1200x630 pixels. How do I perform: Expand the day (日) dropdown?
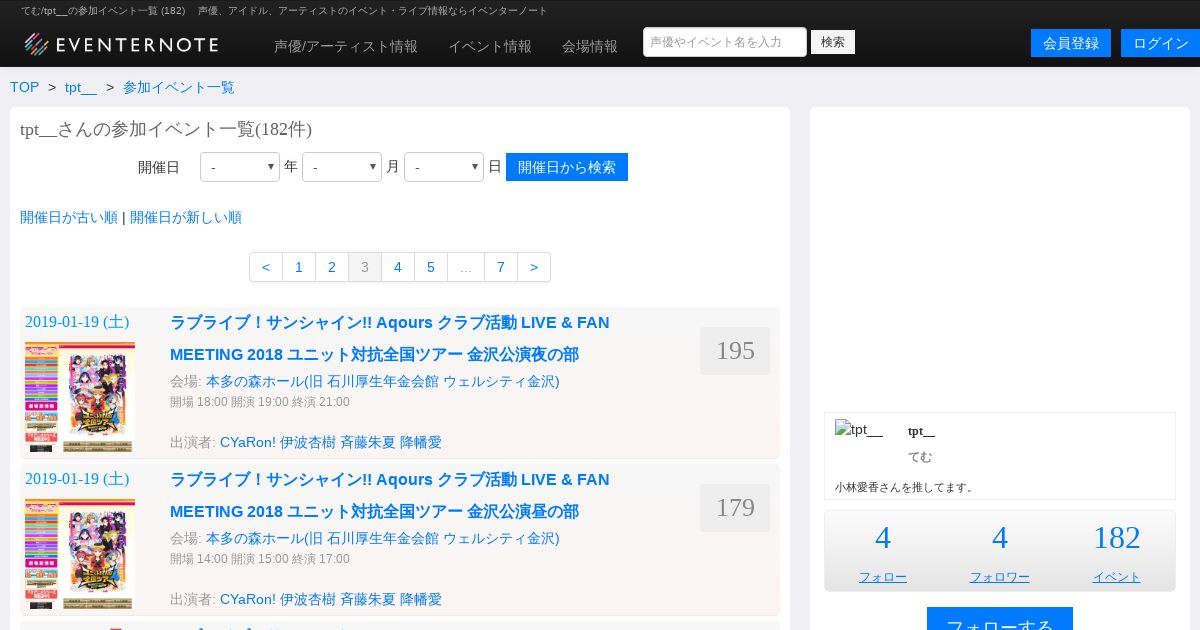pyautogui.click(x=444, y=167)
